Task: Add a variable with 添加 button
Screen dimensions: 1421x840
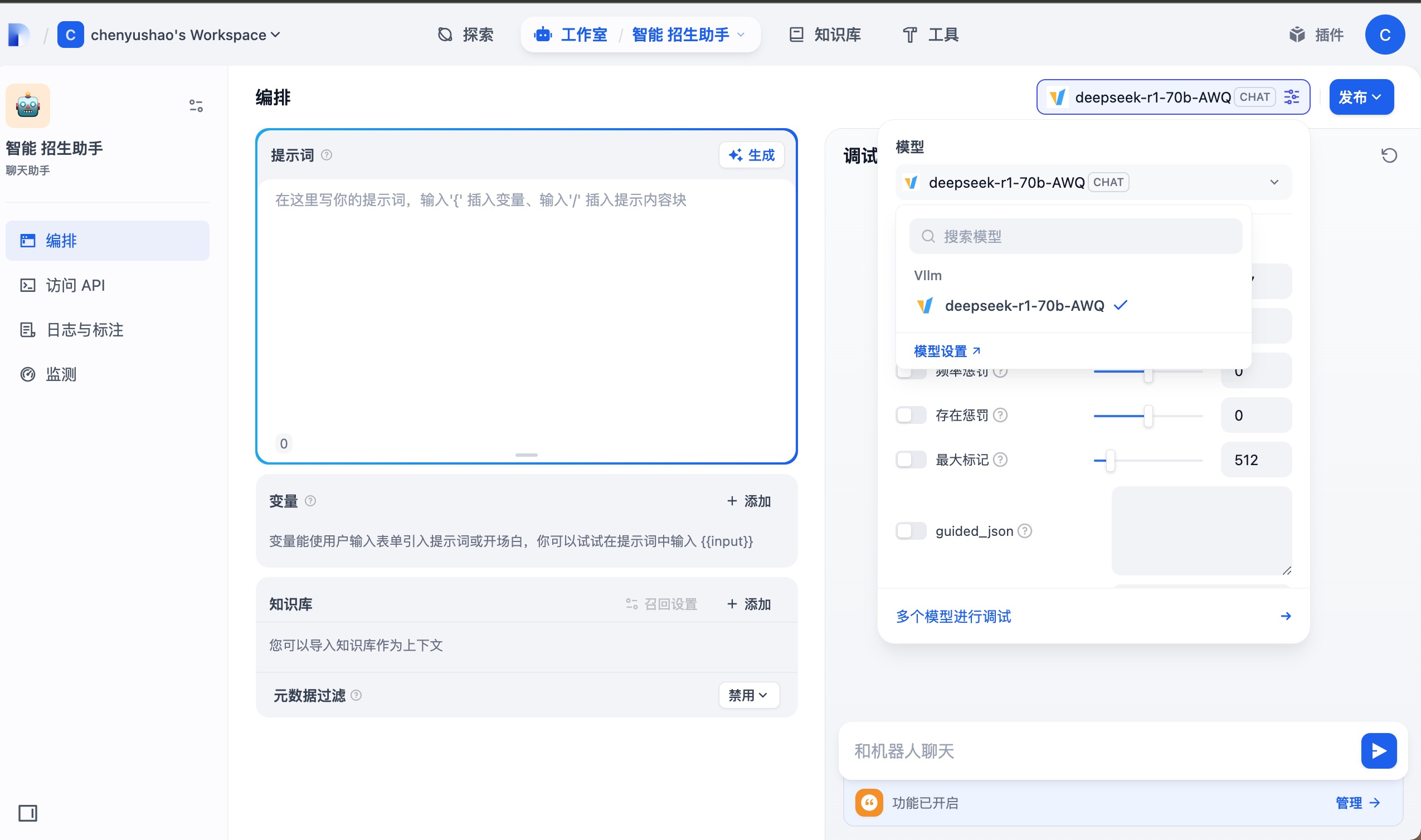Action: pos(748,501)
